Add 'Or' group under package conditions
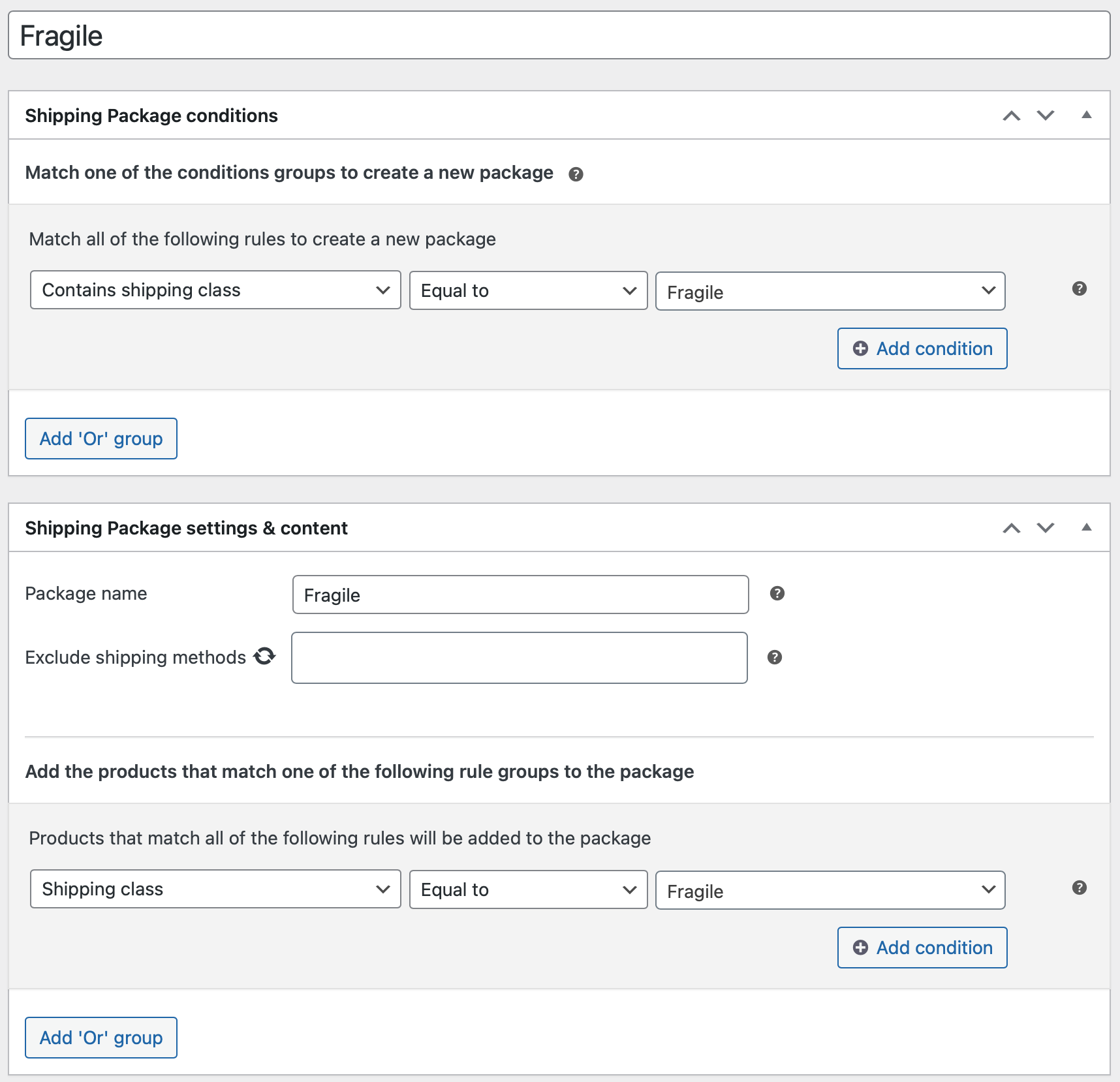This screenshot has width=1120, height=1082. pyautogui.click(x=101, y=439)
